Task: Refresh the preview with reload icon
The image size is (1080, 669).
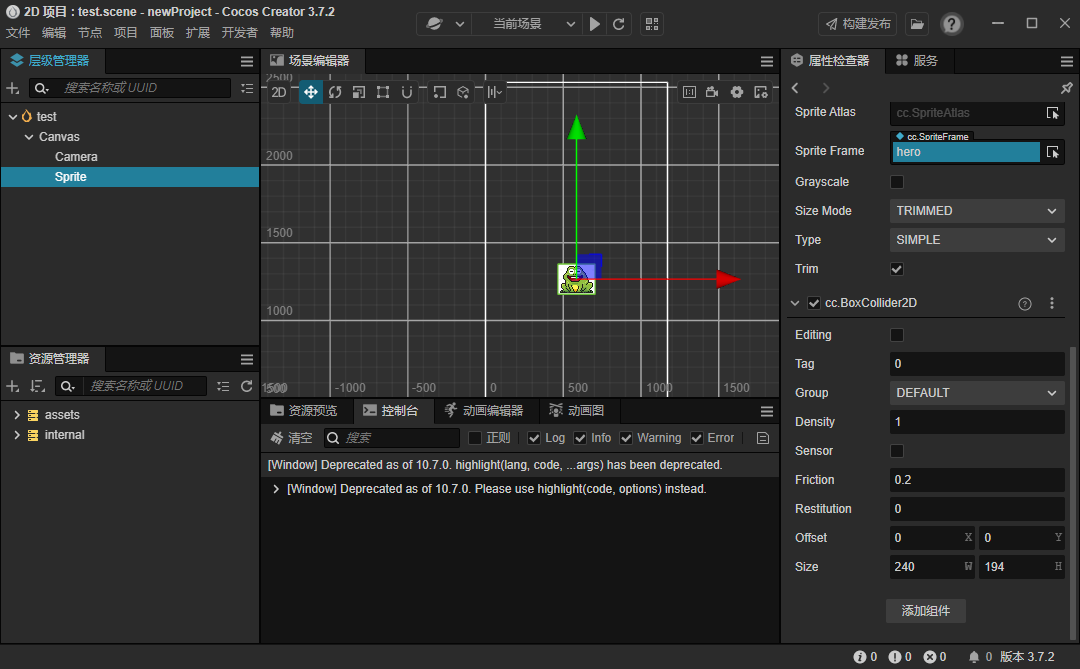Action: coord(619,24)
